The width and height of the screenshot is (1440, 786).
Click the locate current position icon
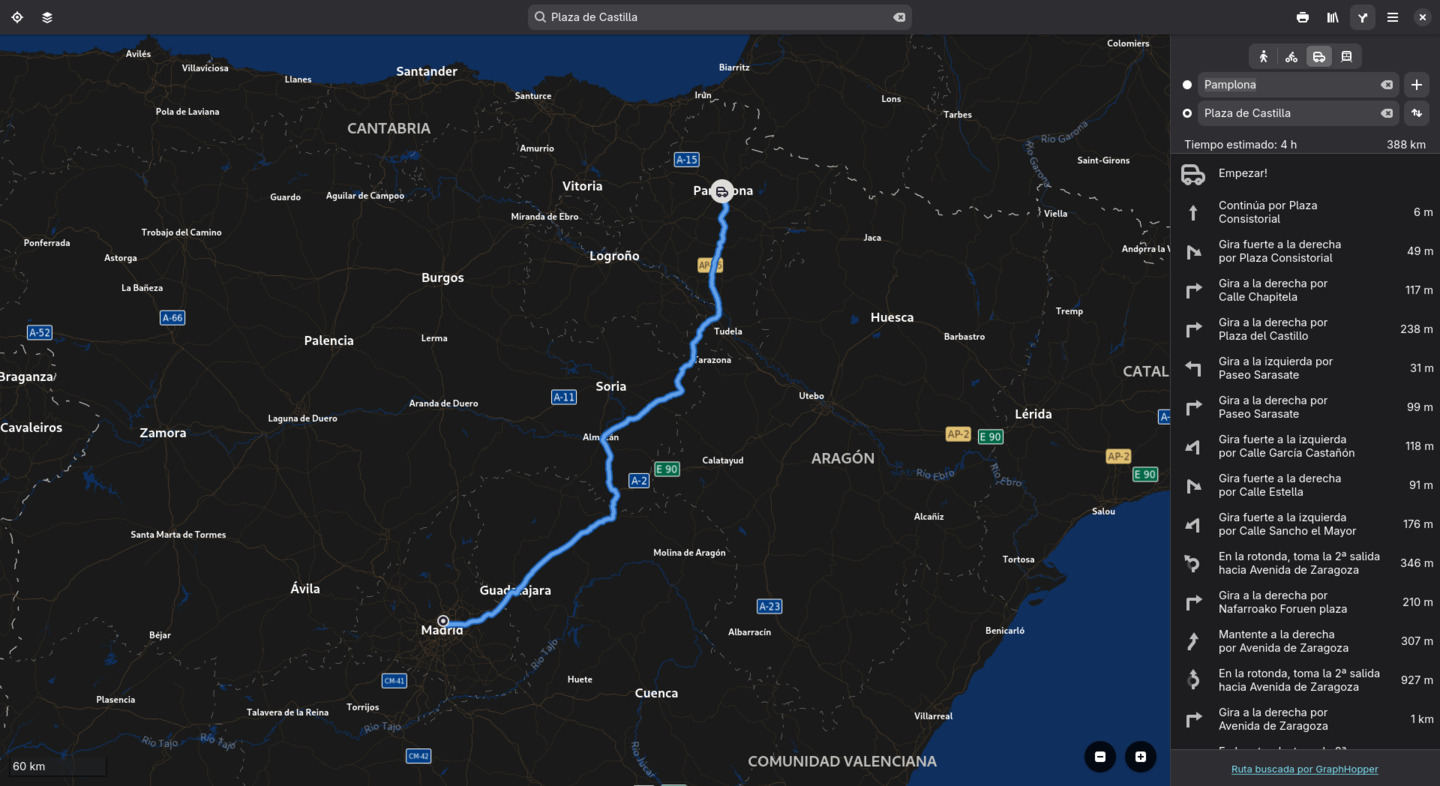pyautogui.click(x=17, y=17)
